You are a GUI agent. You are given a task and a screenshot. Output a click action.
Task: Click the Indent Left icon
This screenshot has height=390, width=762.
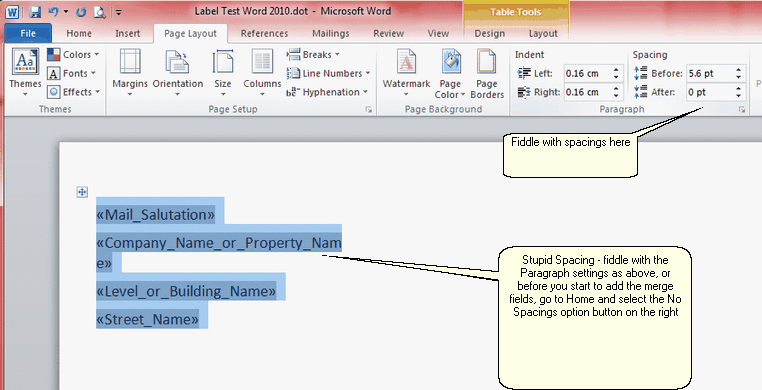pyautogui.click(x=524, y=73)
